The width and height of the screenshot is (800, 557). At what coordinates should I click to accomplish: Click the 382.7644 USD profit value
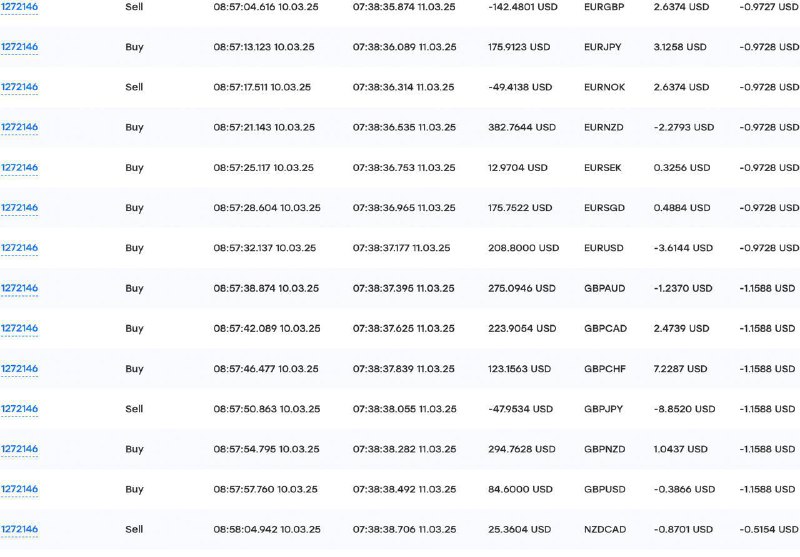pyautogui.click(x=522, y=128)
